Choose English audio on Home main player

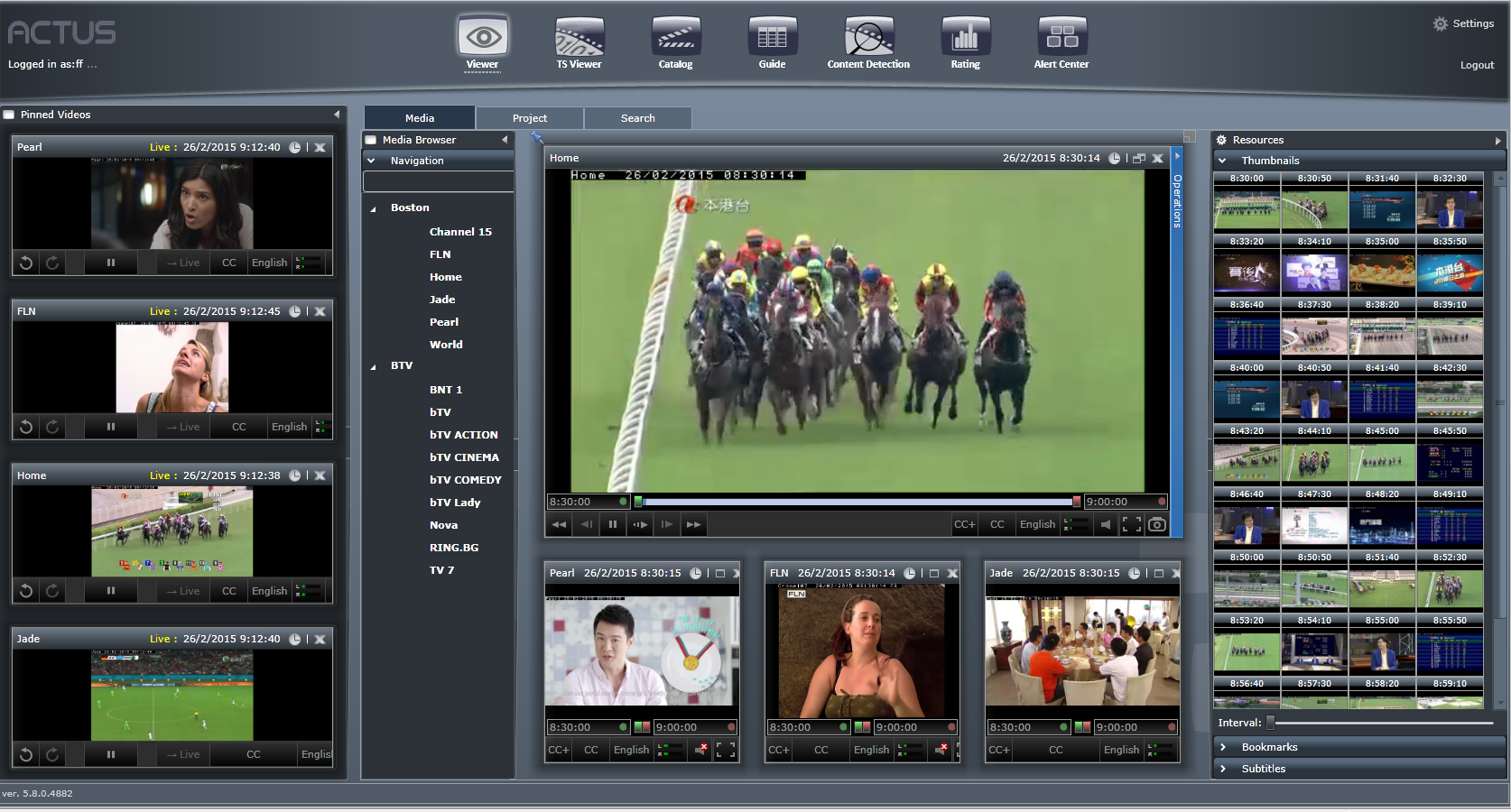coord(1037,524)
